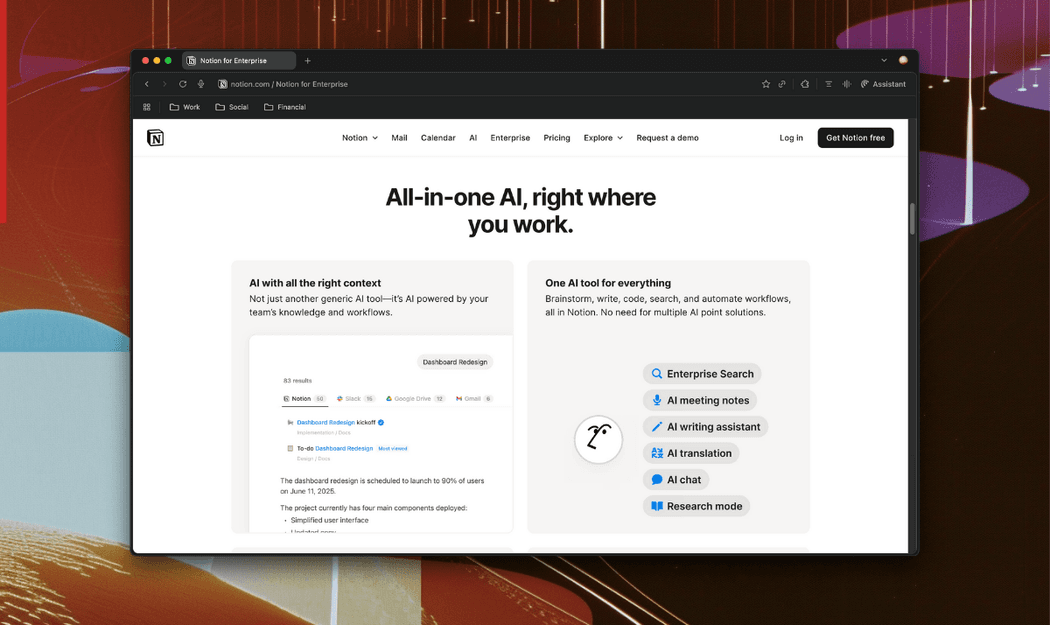Screen dimensions: 1050x625
Task: Click the Notion AI face avatar
Action: pyautogui.click(x=599, y=439)
